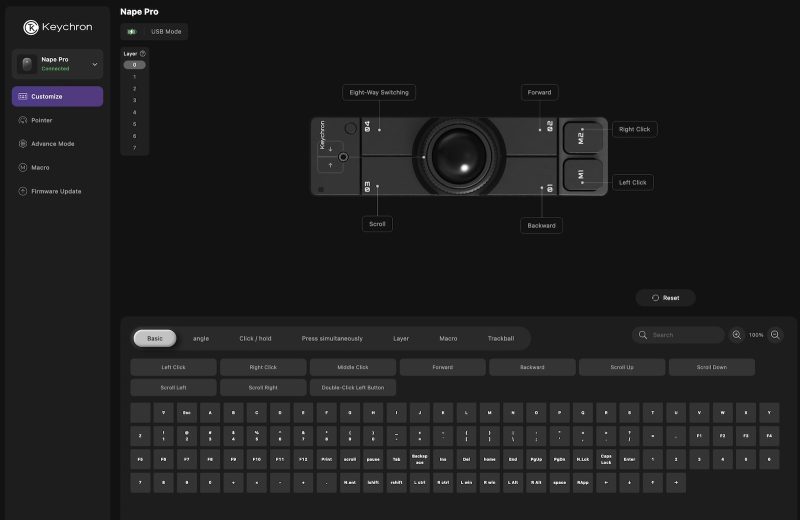Pick the Tab key
Screen dimensions: 800x520
pos(396,459)
